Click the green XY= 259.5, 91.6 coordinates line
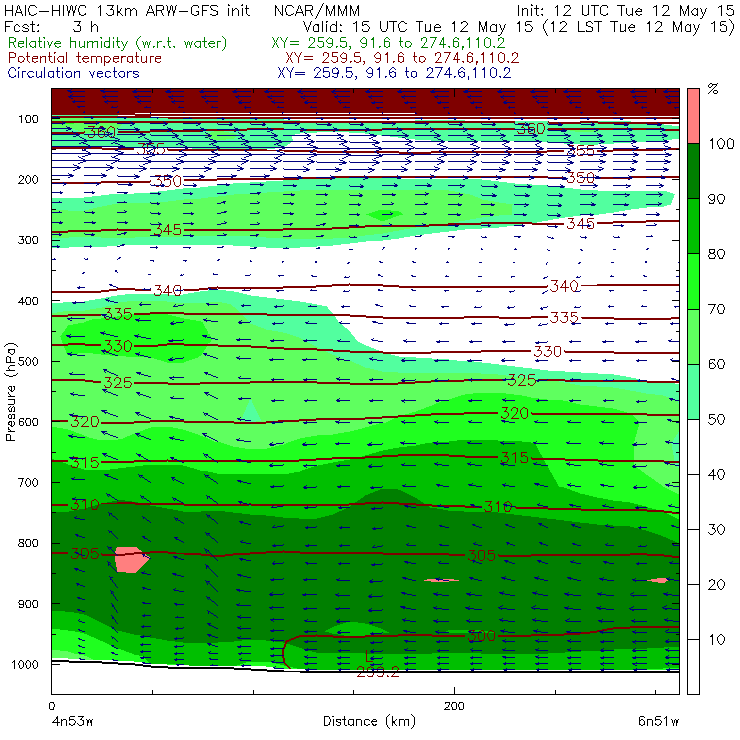Image resolution: width=740 pixels, height=740 pixels. (x=388, y=43)
